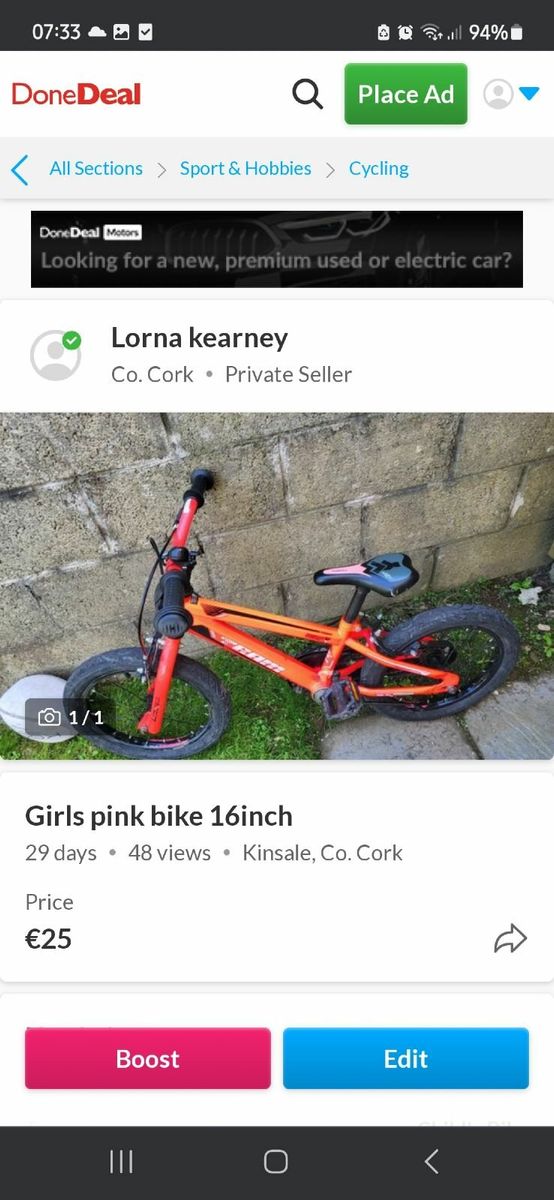The height and width of the screenshot is (1200, 554).
Task: Open the DoneDeal Motors banner ad
Action: [x=277, y=249]
